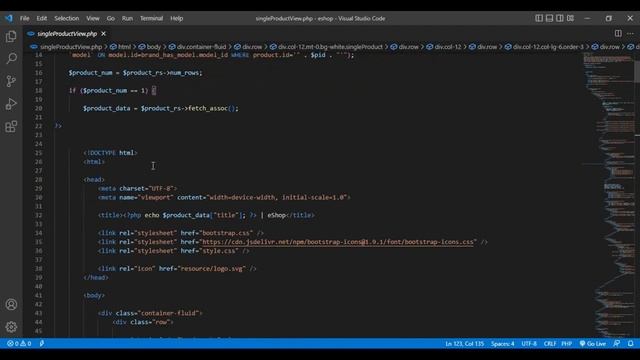Click the opening <body> tag line
The width and height of the screenshot is (640, 360).
coord(94,296)
